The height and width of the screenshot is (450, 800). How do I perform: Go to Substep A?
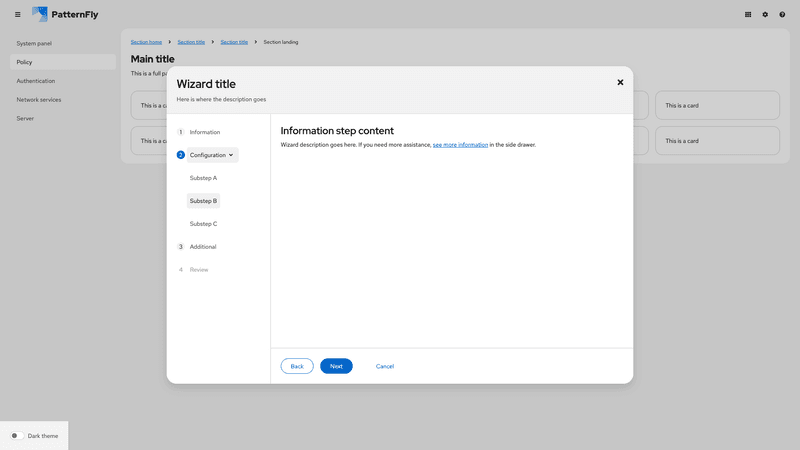click(203, 178)
